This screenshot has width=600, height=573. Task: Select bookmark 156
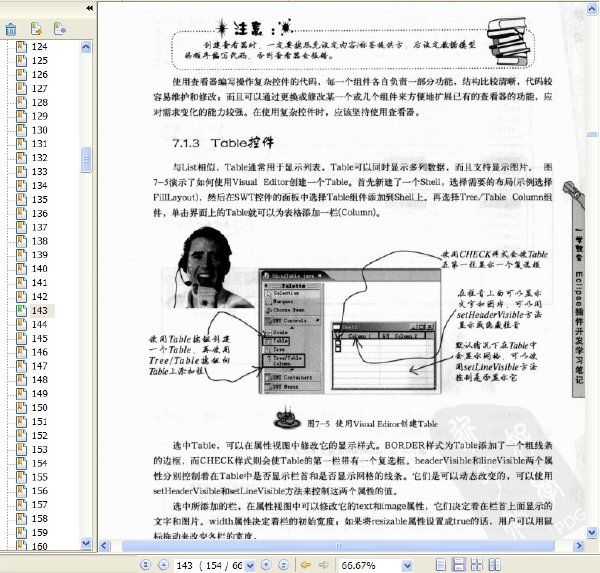(39, 491)
